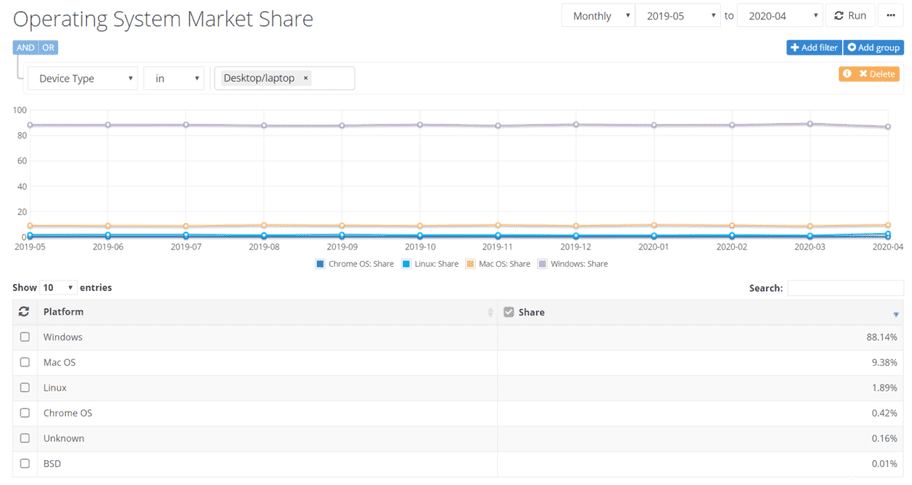Image resolution: width=912 pixels, height=485 pixels.
Task: Remove the Desktop/laptop filter tag
Action: coord(306,78)
